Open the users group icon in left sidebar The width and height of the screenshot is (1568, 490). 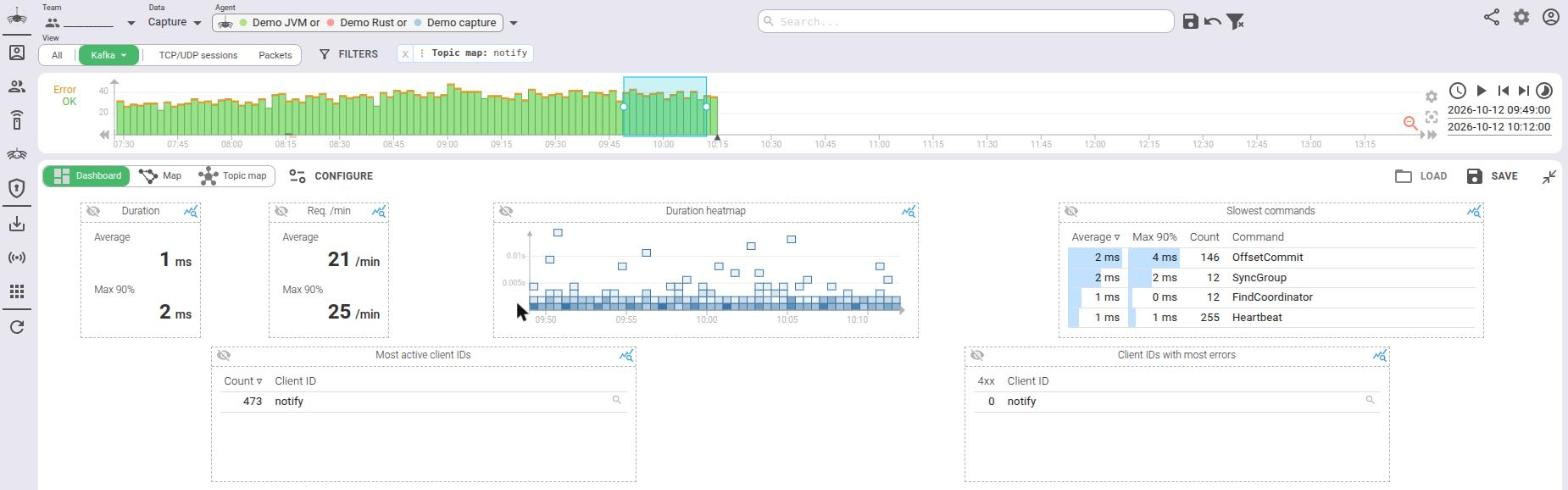pos(16,87)
